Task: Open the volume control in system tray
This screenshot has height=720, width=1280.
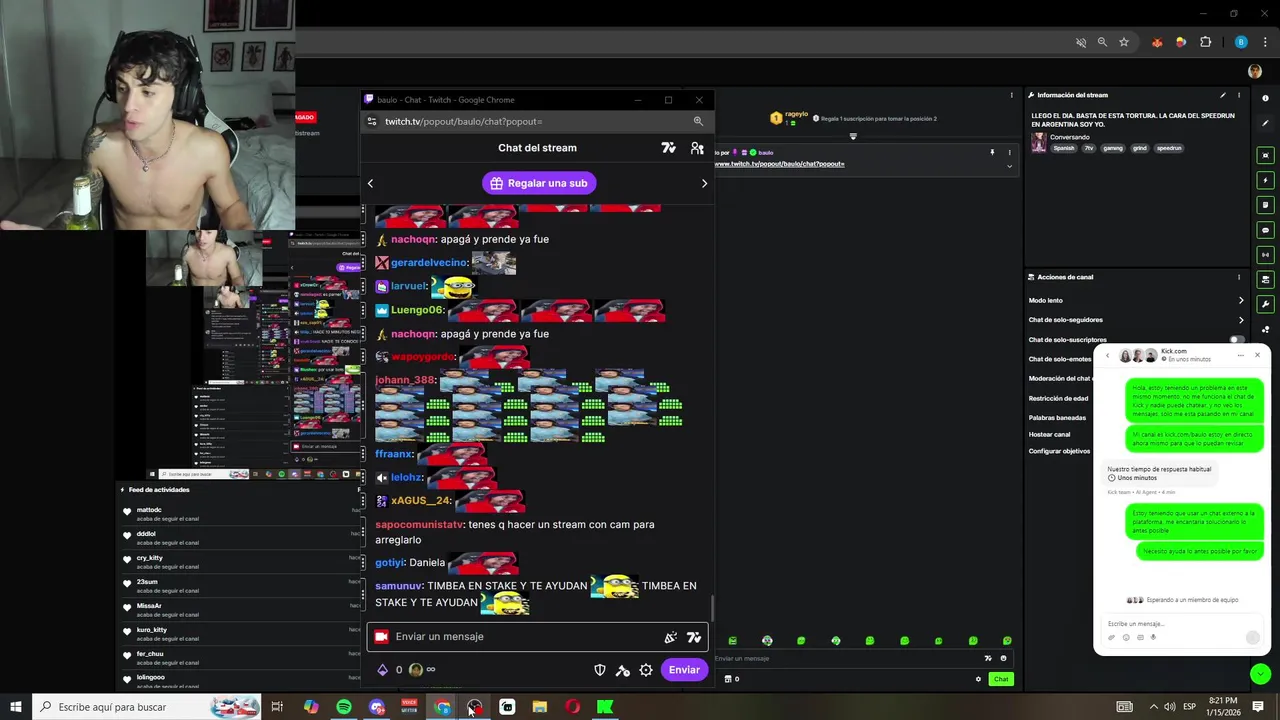Action: [x=1169, y=707]
